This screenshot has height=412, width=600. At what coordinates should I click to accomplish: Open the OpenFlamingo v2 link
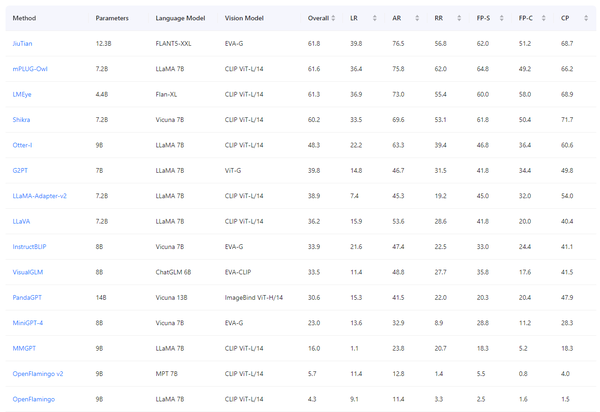37,372
